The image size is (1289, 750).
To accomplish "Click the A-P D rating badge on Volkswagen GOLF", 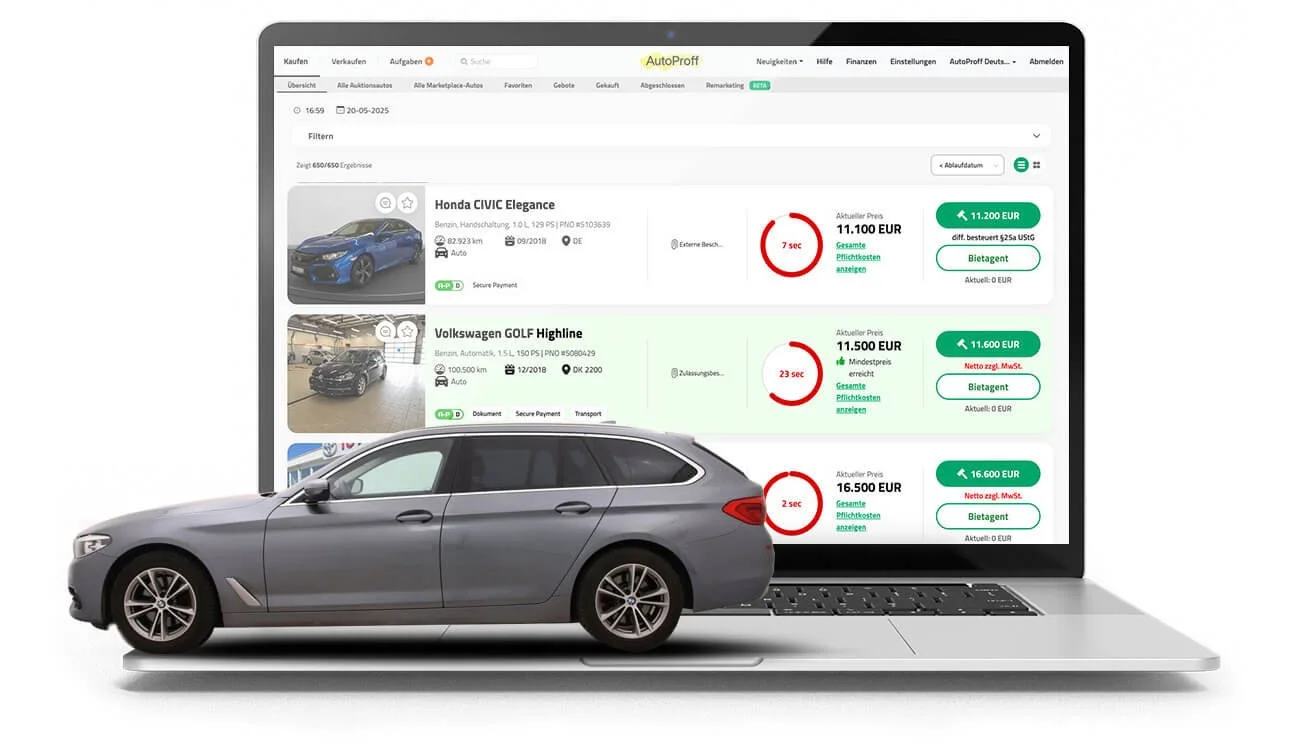I will [448, 413].
